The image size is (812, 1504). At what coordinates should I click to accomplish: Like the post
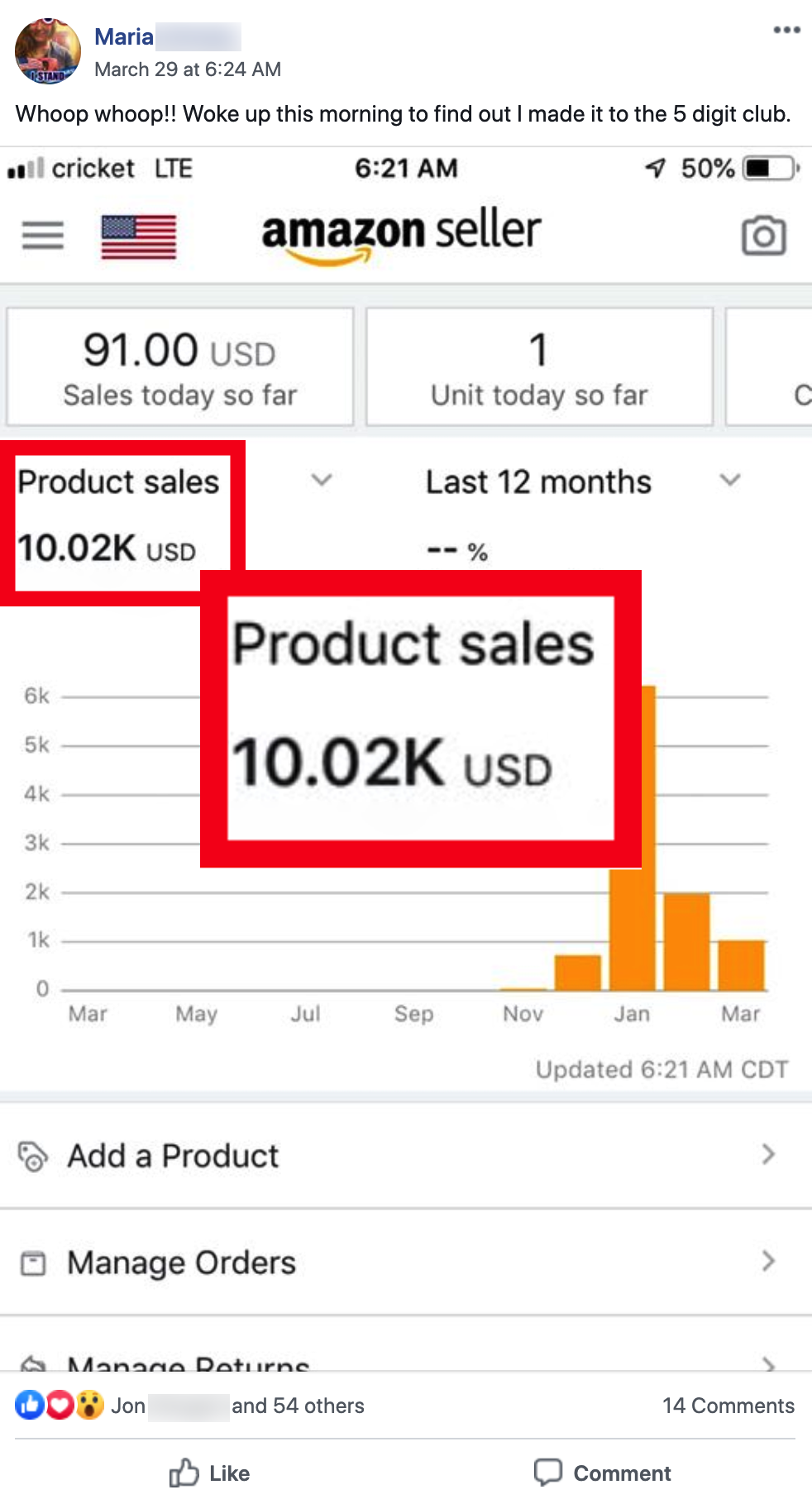click(x=210, y=1473)
